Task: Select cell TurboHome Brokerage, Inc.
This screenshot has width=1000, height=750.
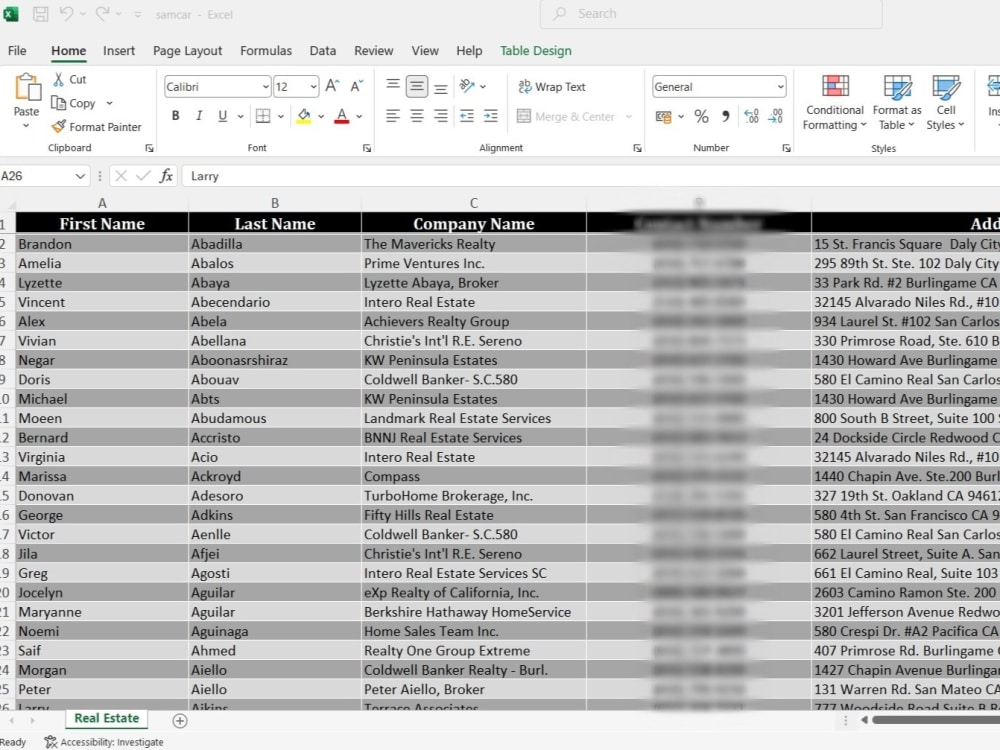Action: 474,496
